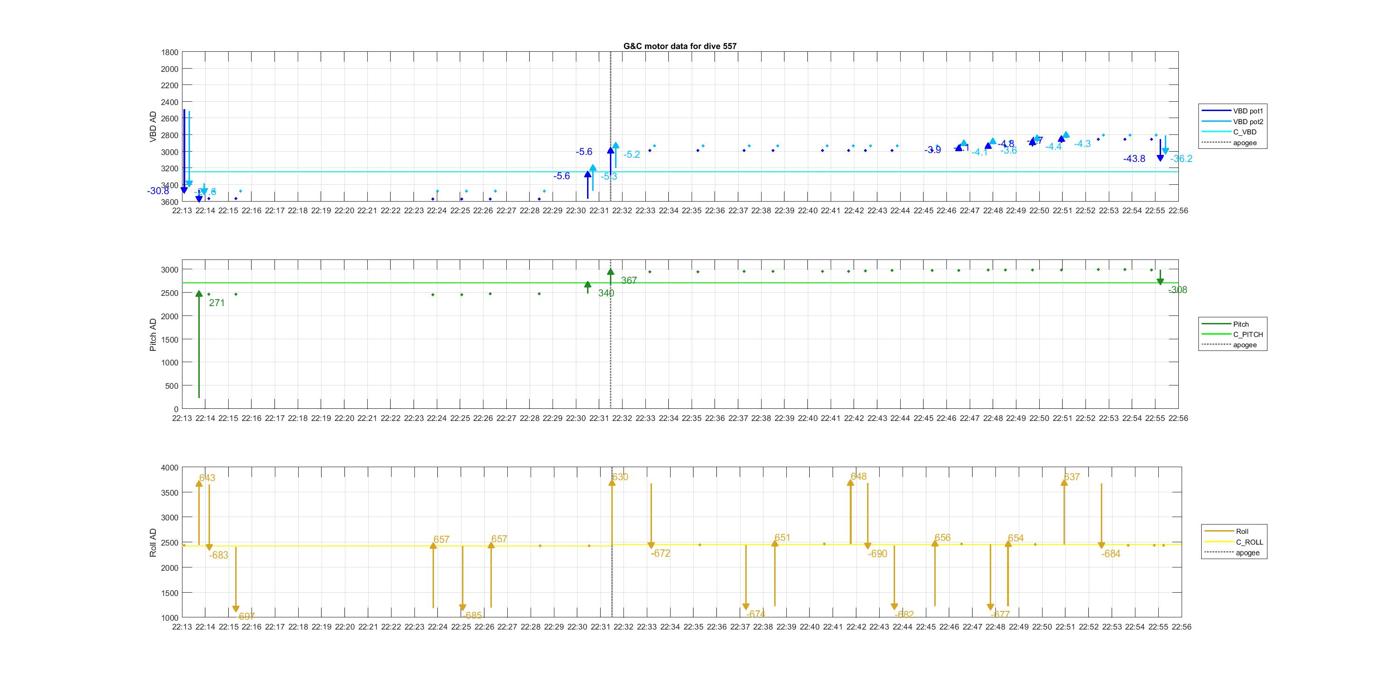Click the '-3.9' label in the VBD plot

(933, 150)
